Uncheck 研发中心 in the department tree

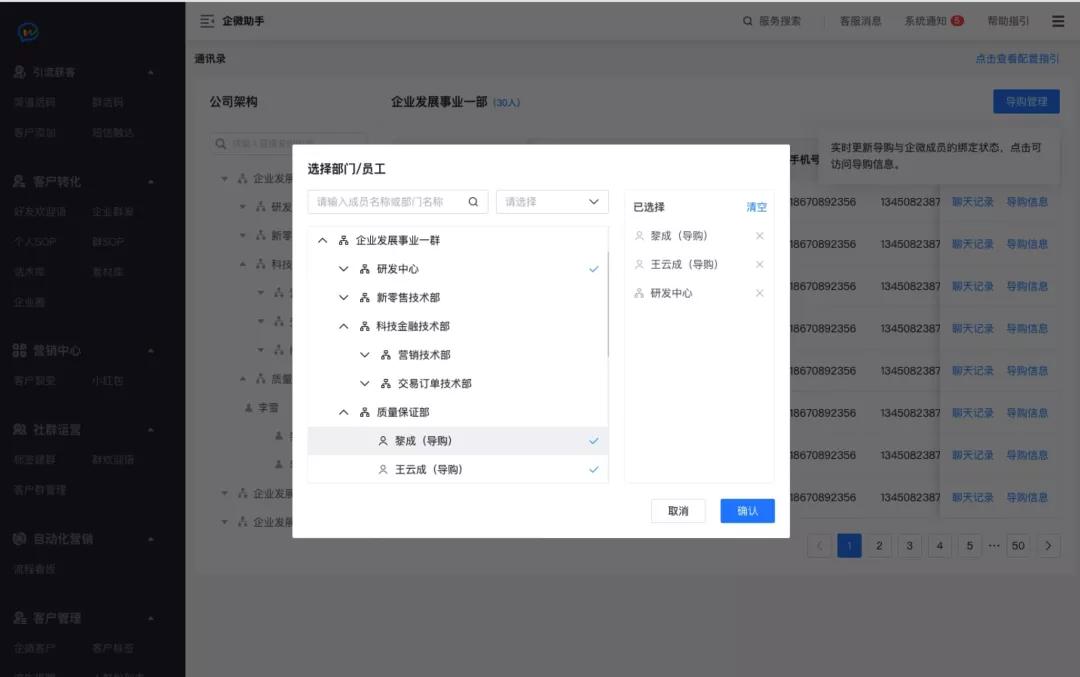[x=594, y=268]
